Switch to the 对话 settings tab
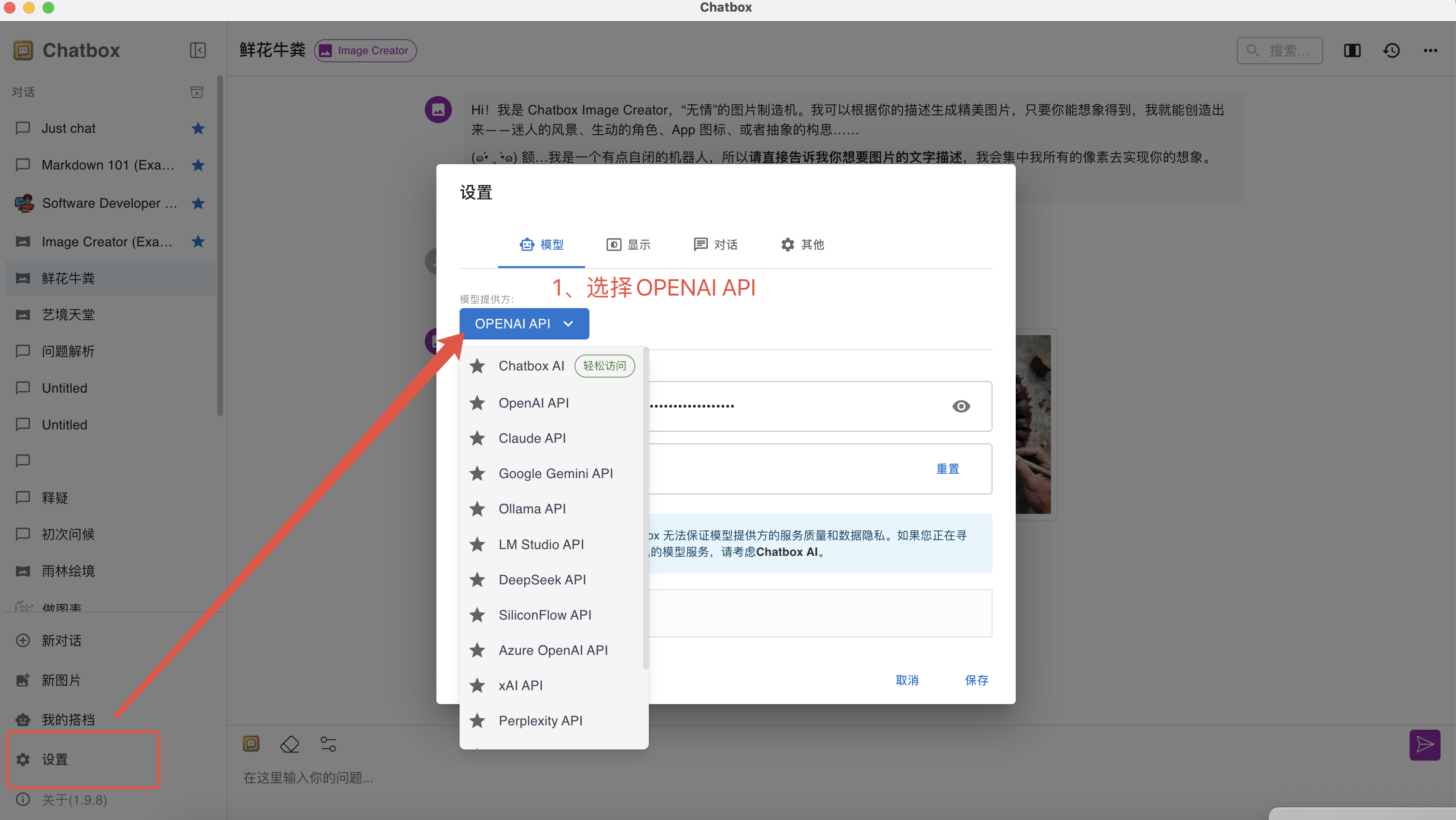1456x820 pixels. click(x=715, y=244)
